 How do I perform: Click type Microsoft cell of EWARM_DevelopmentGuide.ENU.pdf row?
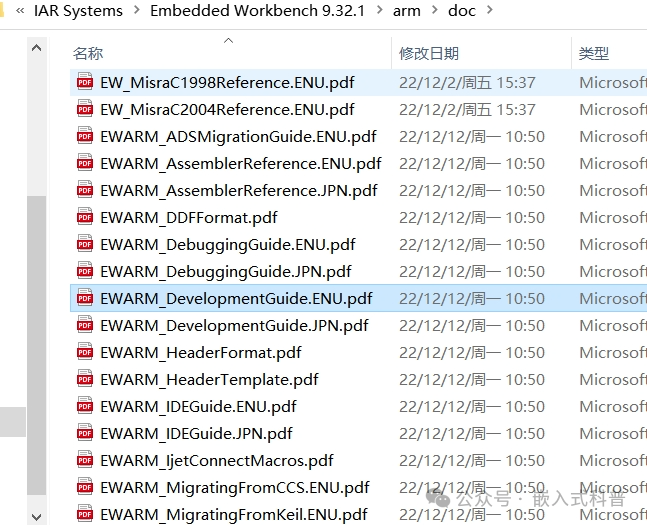point(613,299)
